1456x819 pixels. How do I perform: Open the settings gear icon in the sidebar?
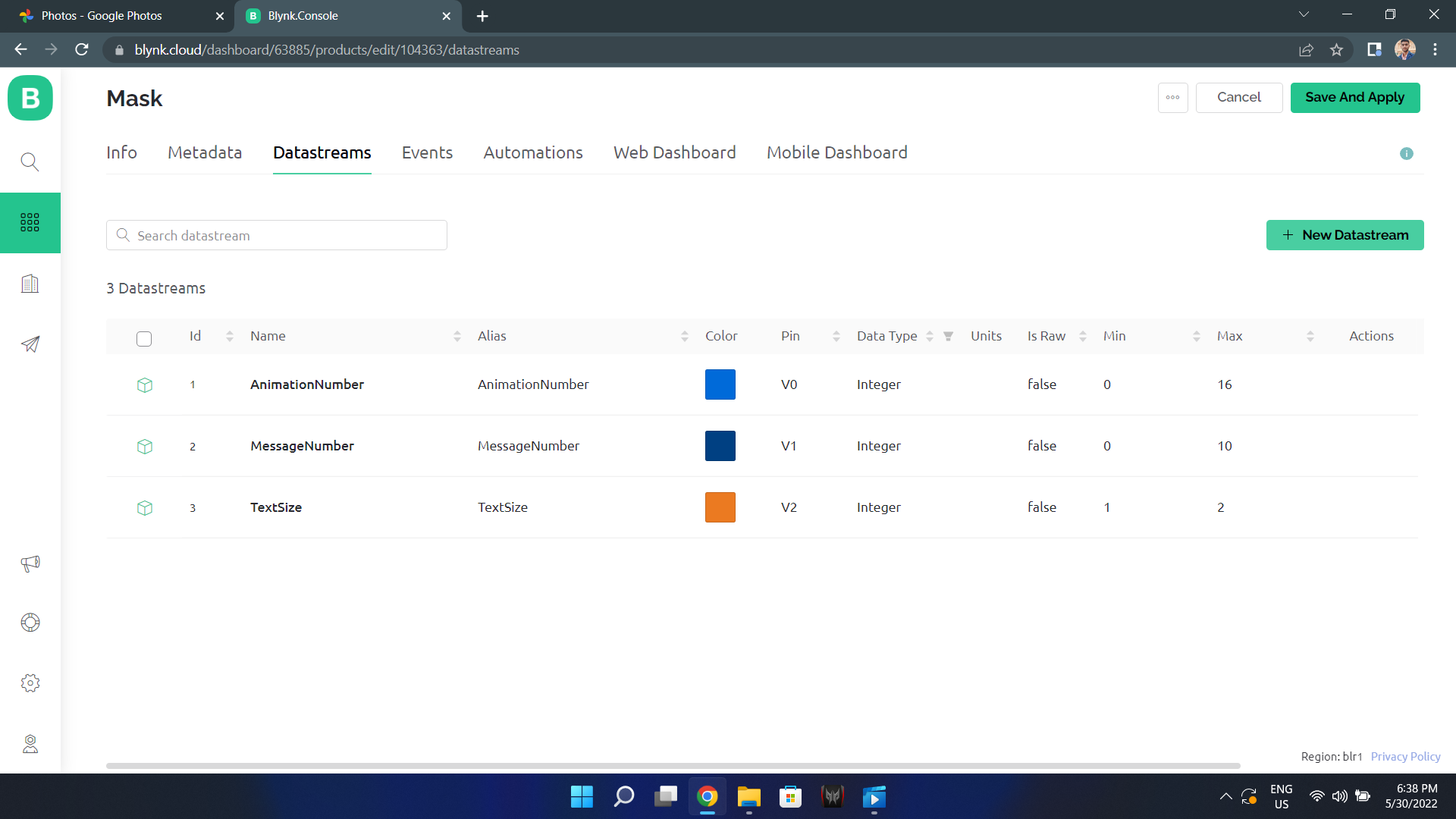[30, 682]
